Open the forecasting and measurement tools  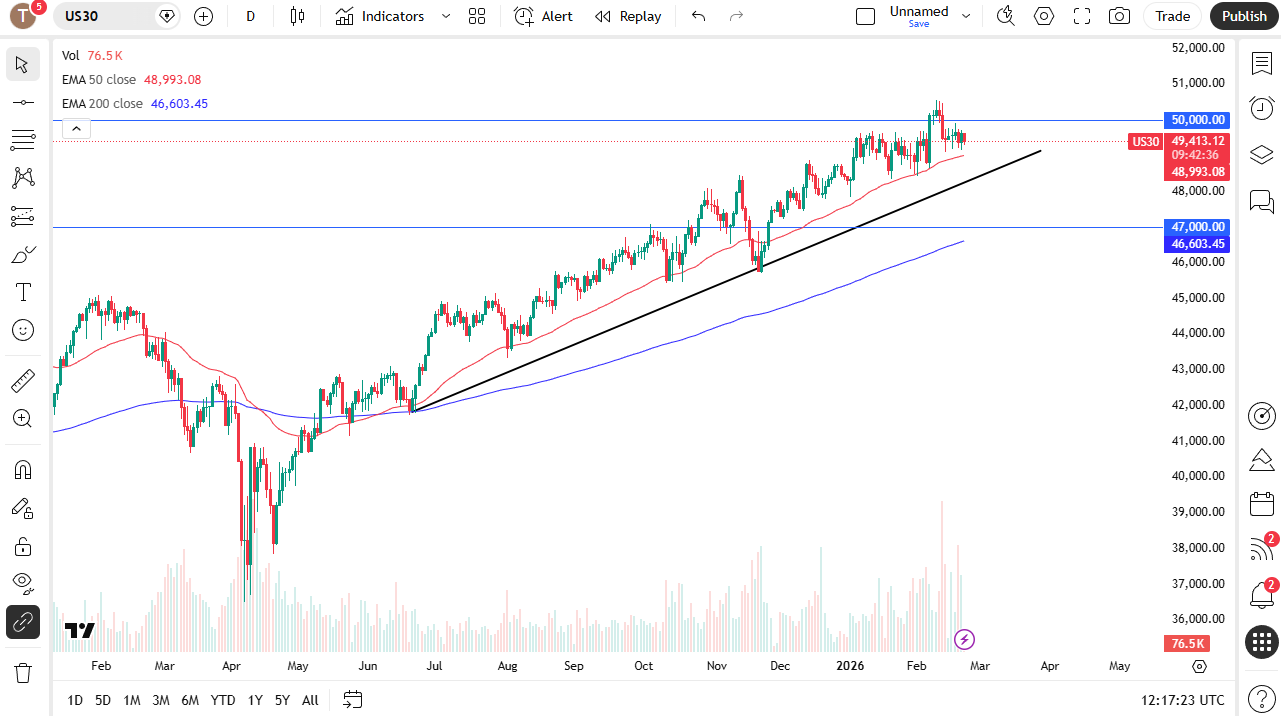[x=22, y=216]
